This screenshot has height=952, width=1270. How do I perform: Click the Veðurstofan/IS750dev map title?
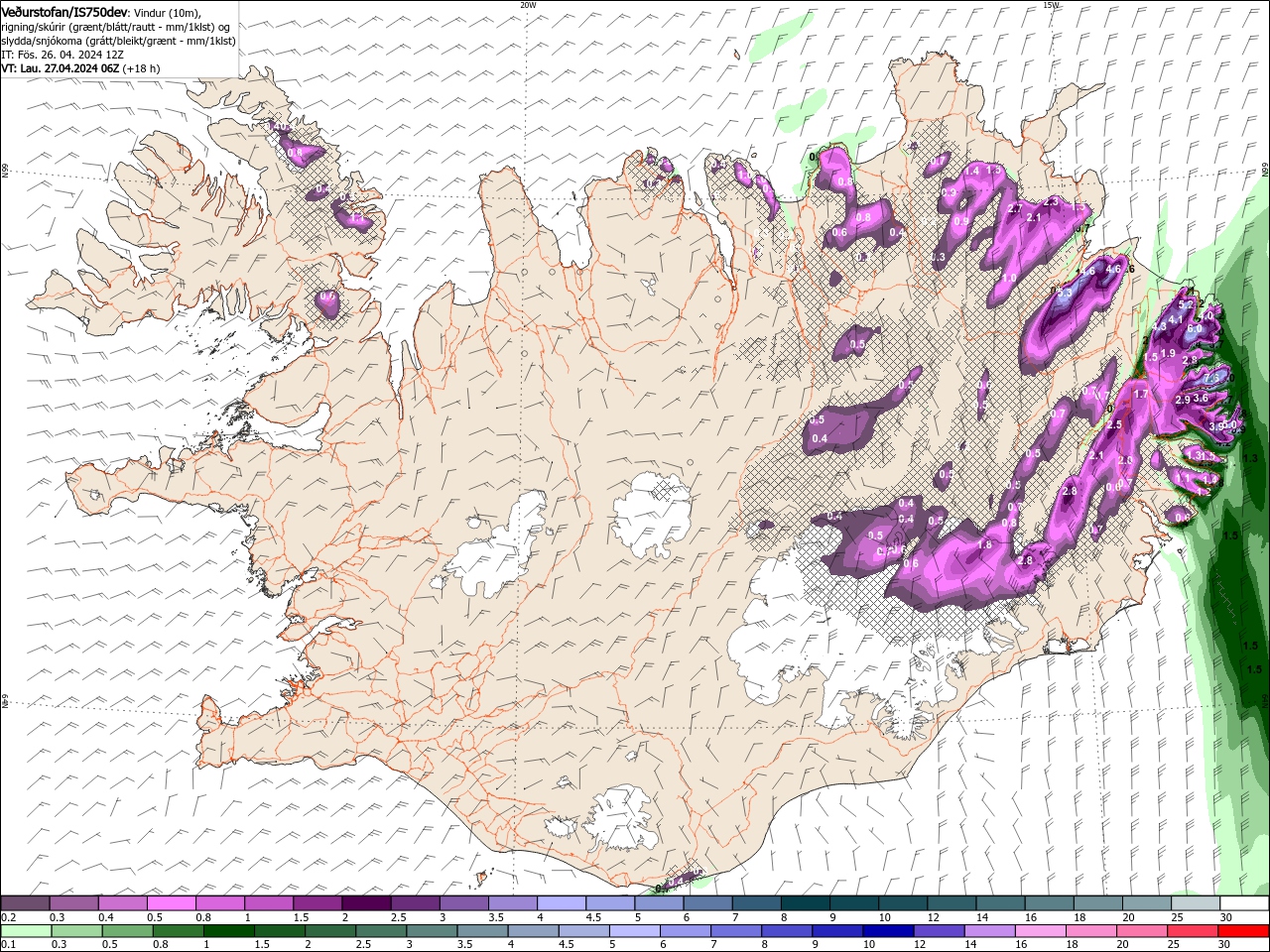click(64, 11)
